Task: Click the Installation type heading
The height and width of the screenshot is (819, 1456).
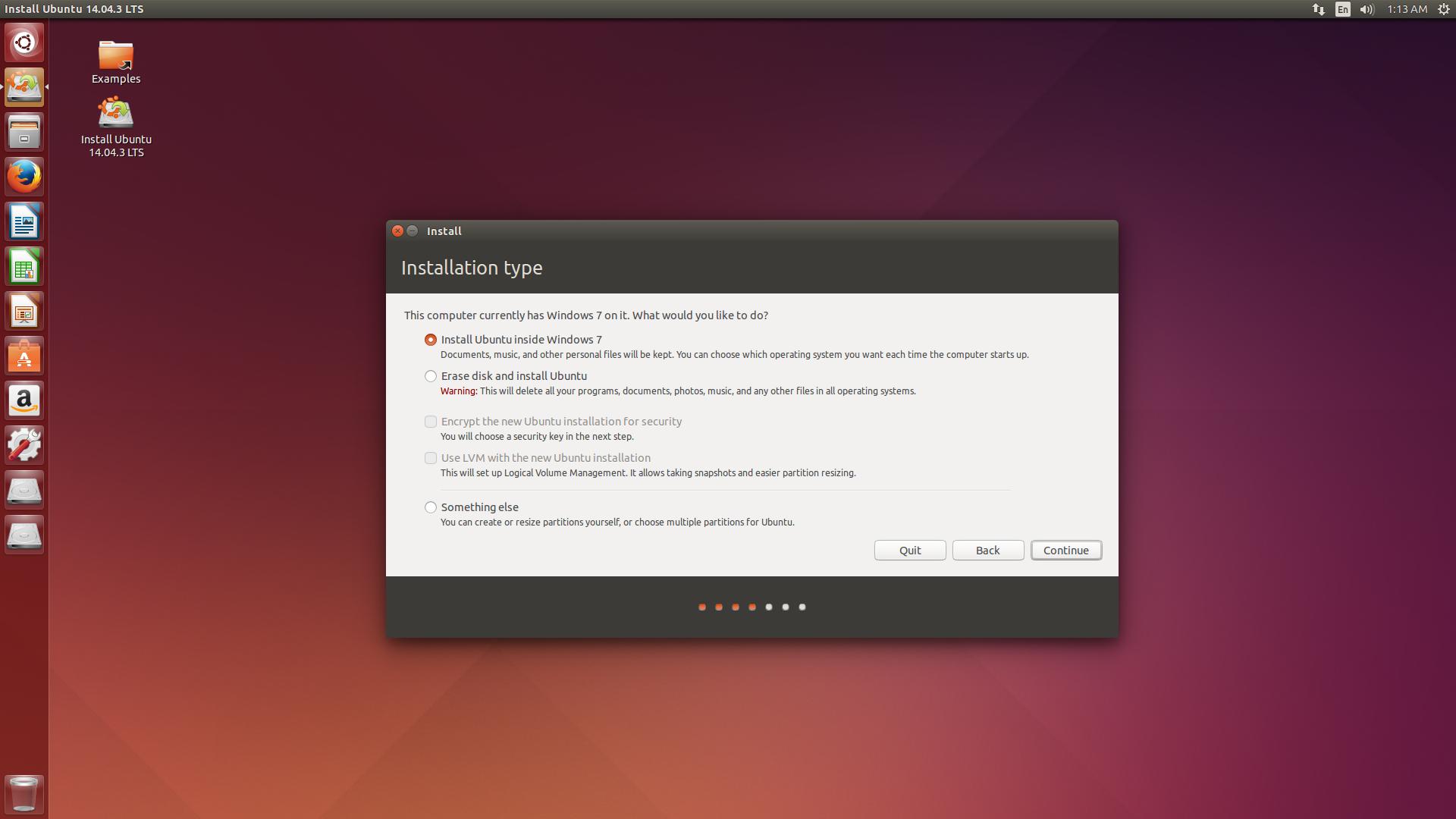Action: pos(472,268)
